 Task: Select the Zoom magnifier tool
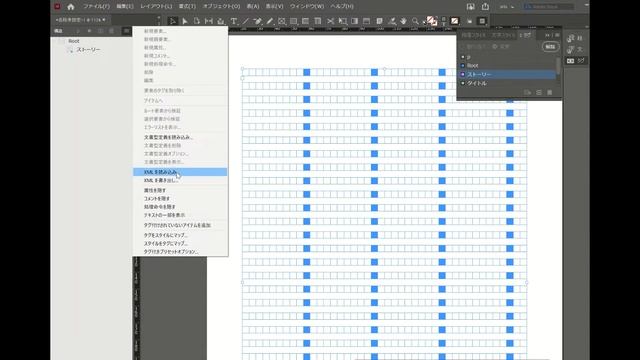point(415,21)
